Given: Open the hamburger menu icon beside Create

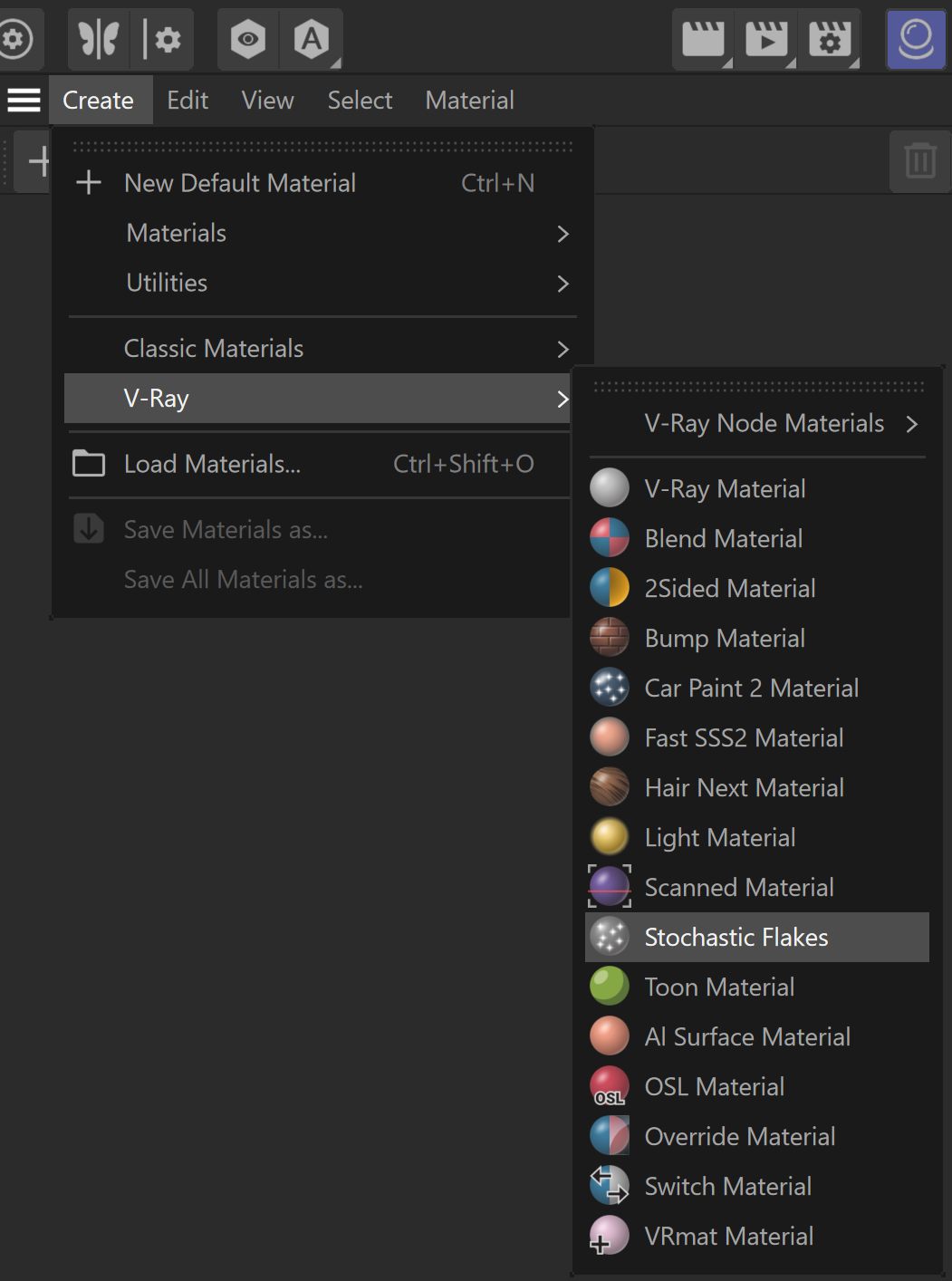Looking at the screenshot, I should point(24,100).
